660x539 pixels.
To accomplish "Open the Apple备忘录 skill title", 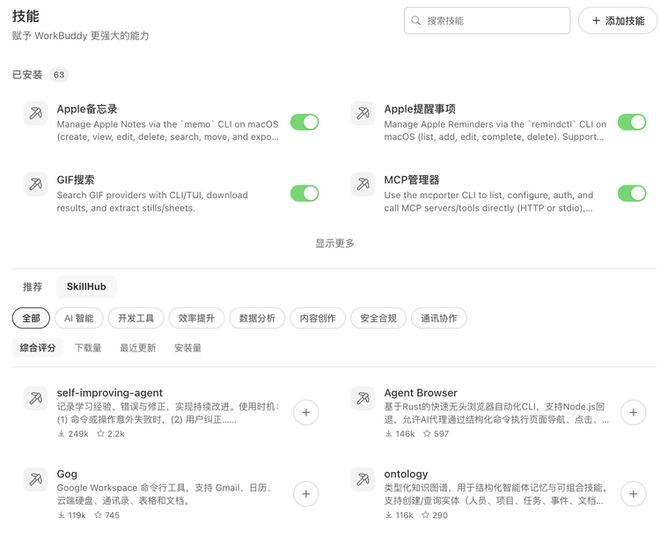I will coord(87,109).
